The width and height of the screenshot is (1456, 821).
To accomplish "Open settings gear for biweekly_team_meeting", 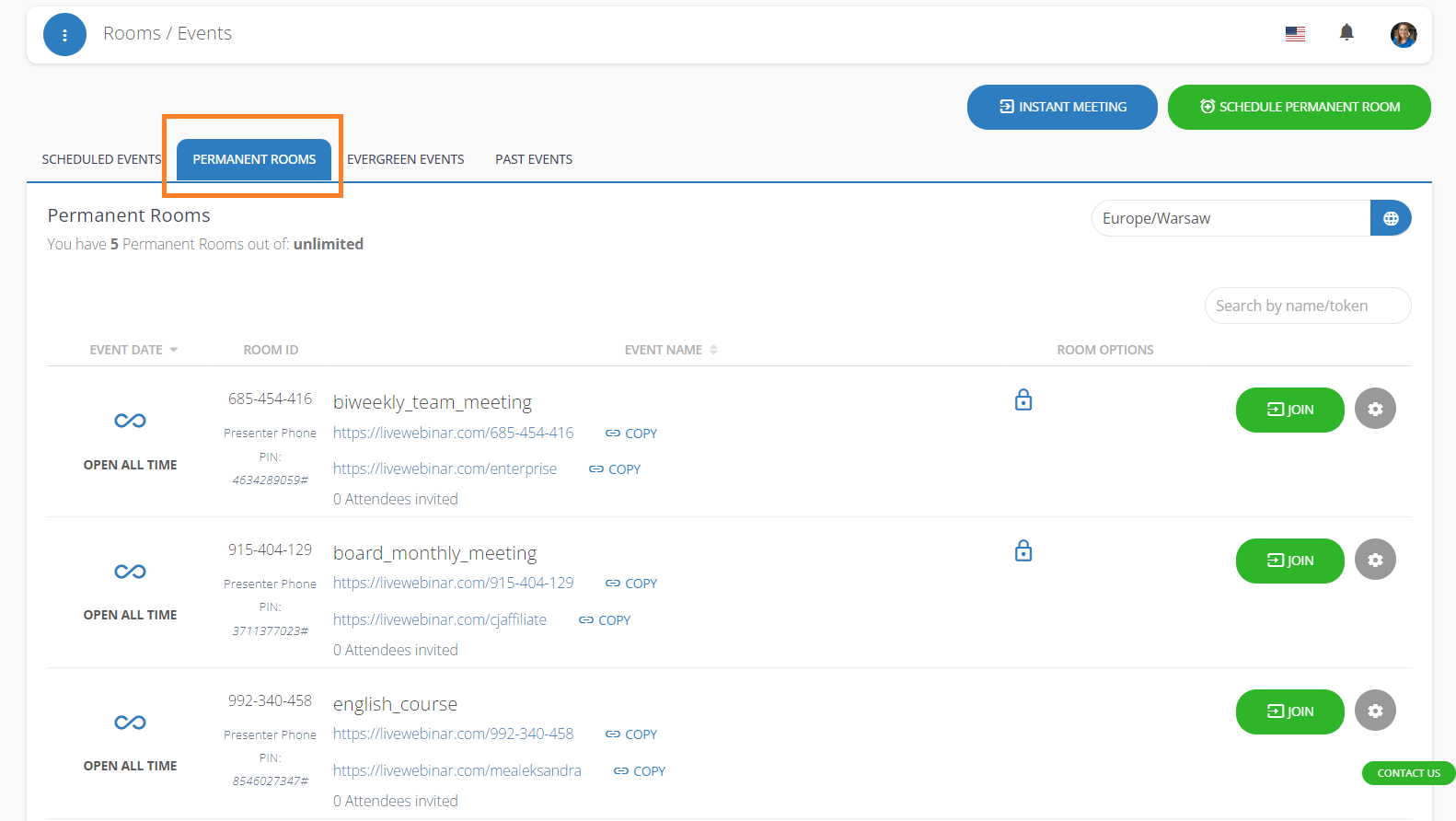I will click(x=1374, y=410).
